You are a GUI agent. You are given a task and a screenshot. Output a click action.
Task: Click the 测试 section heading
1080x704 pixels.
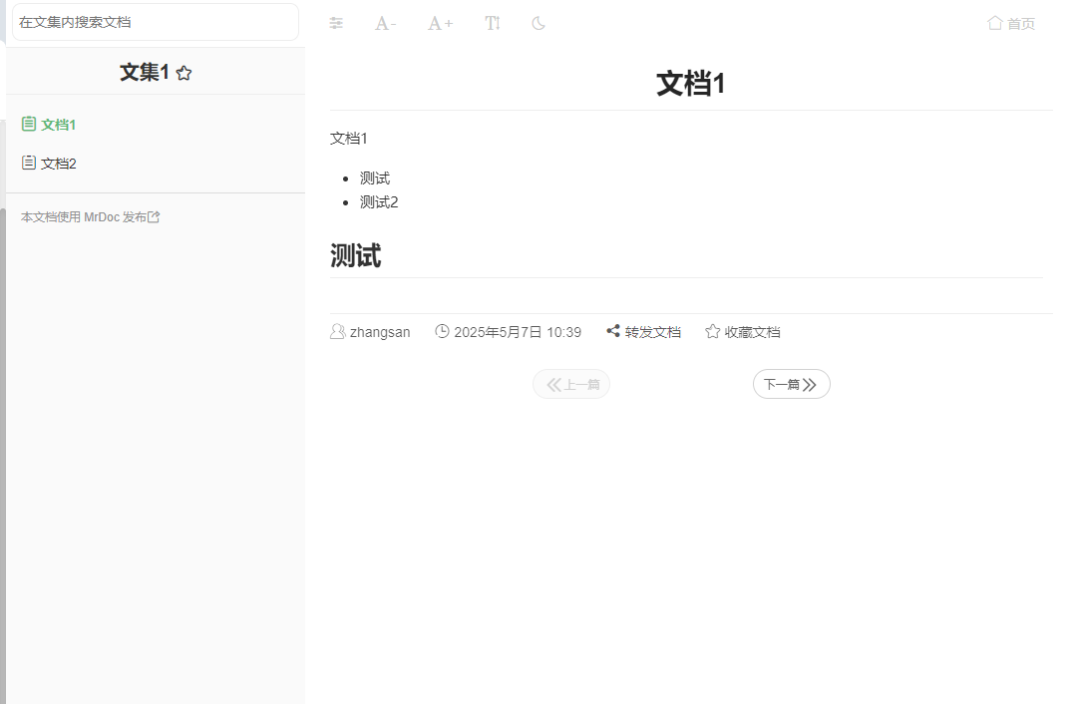pyautogui.click(x=355, y=256)
